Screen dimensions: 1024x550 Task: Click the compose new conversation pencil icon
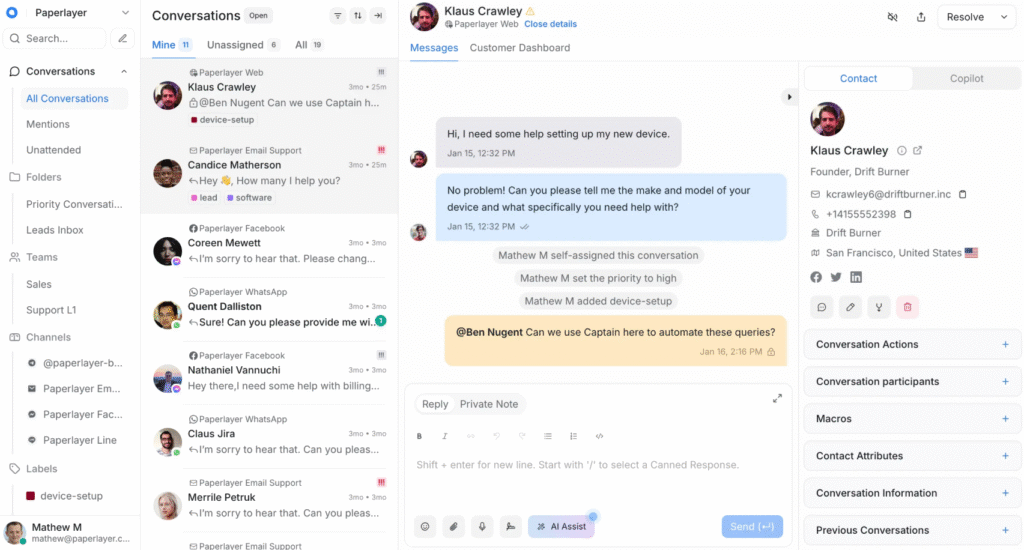(122, 39)
